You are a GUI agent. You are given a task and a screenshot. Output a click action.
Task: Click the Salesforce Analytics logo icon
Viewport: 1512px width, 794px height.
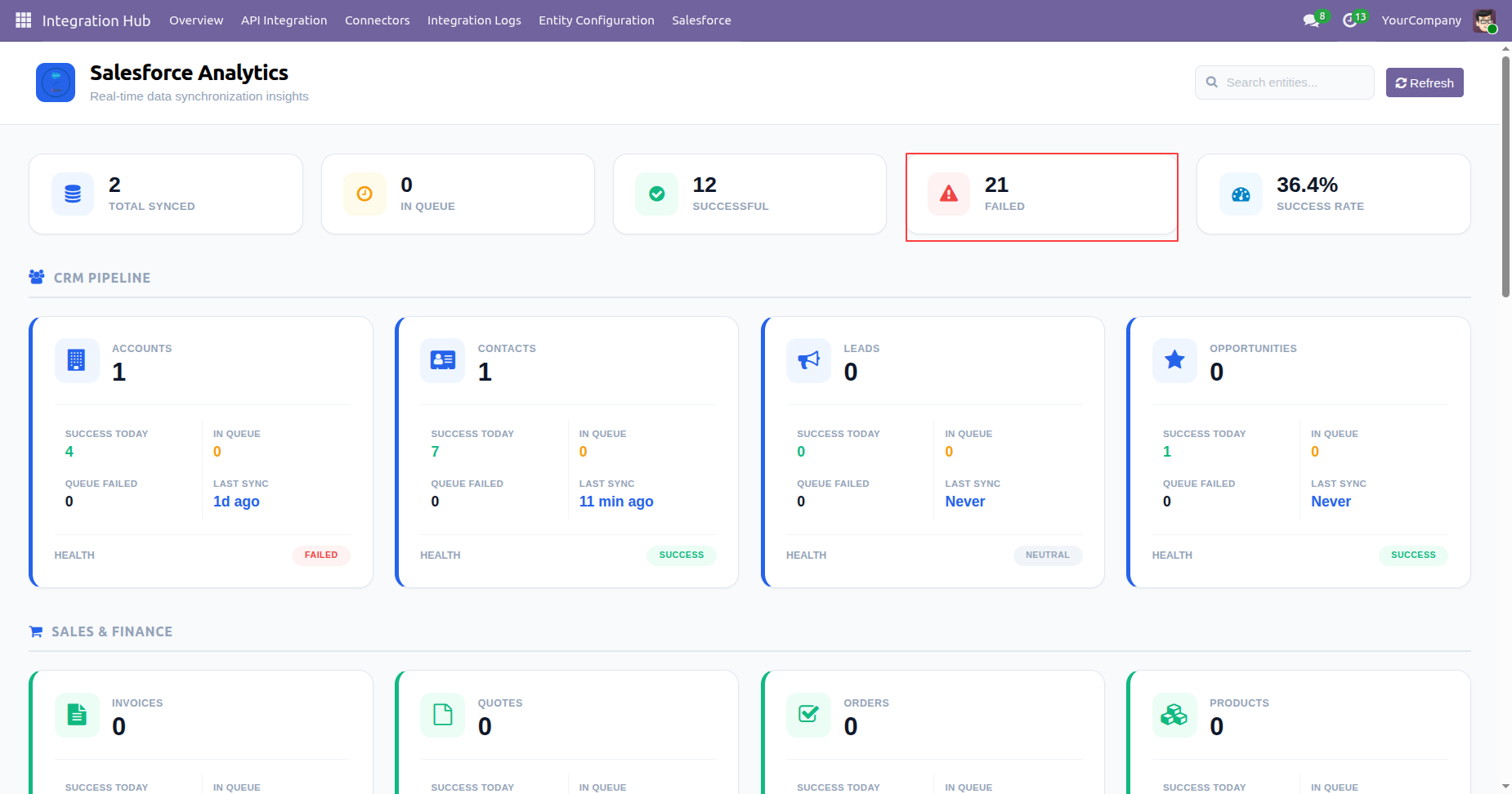56,83
